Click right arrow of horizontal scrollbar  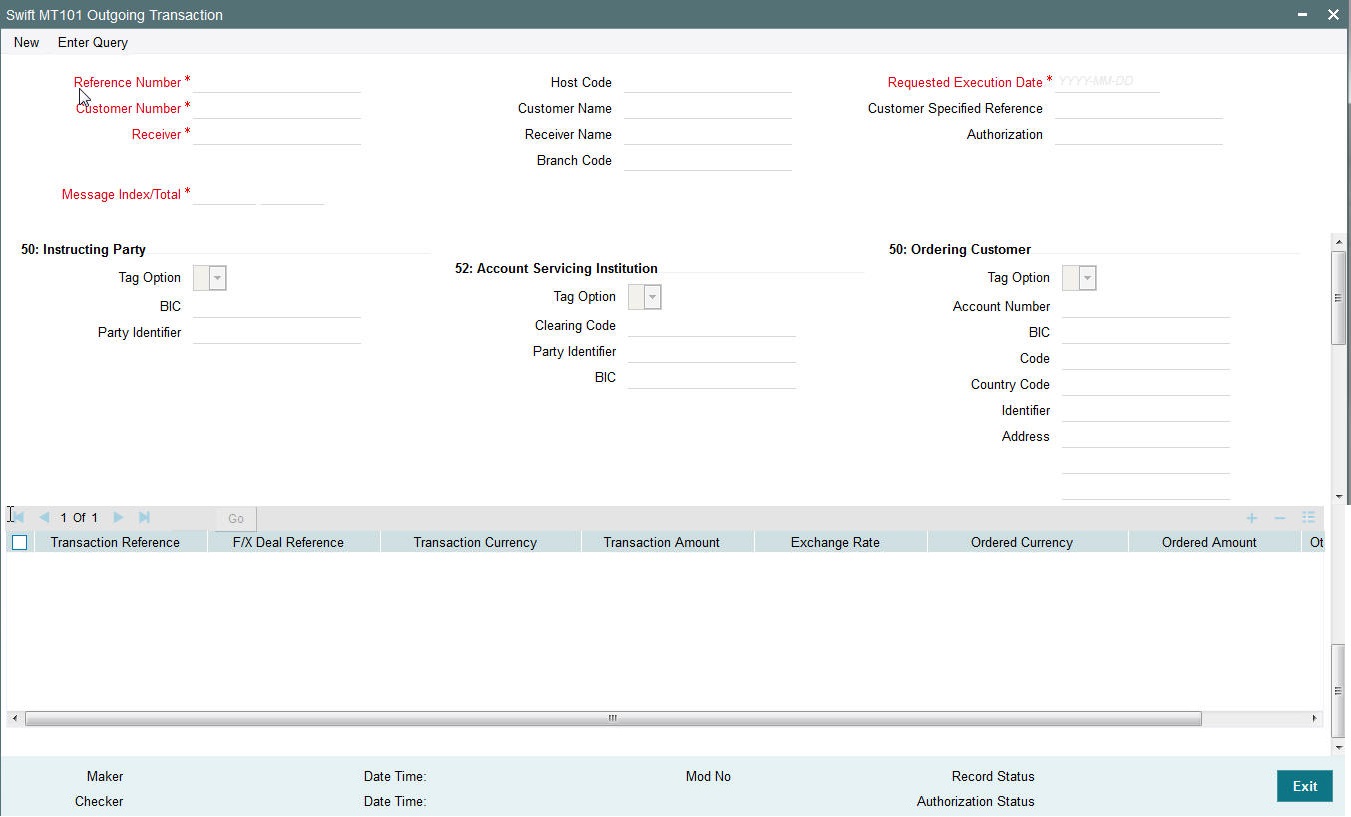pyautogui.click(x=1315, y=718)
